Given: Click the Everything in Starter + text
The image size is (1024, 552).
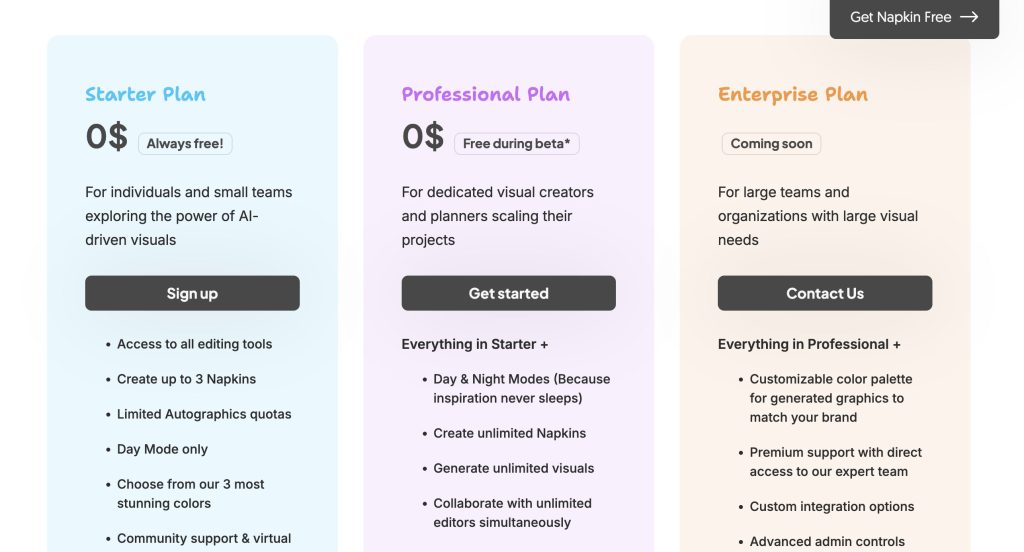Looking at the screenshot, I should (475, 344).
